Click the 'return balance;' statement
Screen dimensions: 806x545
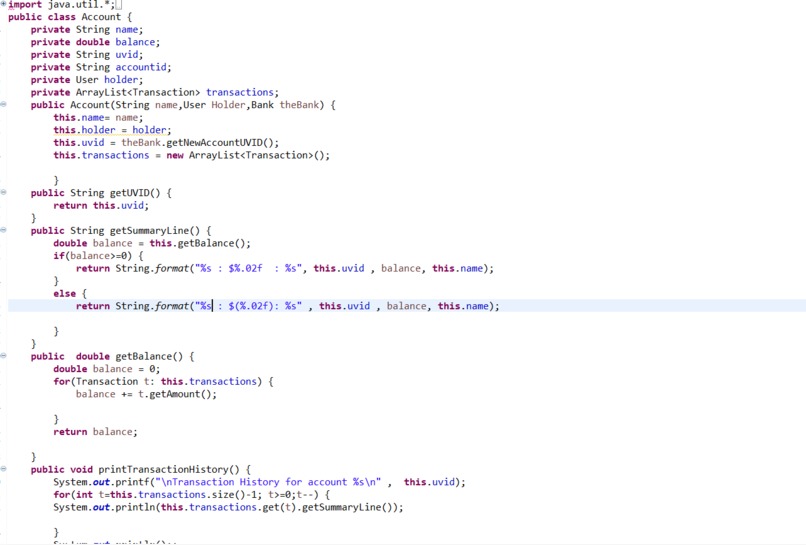[x=95, y=432]
